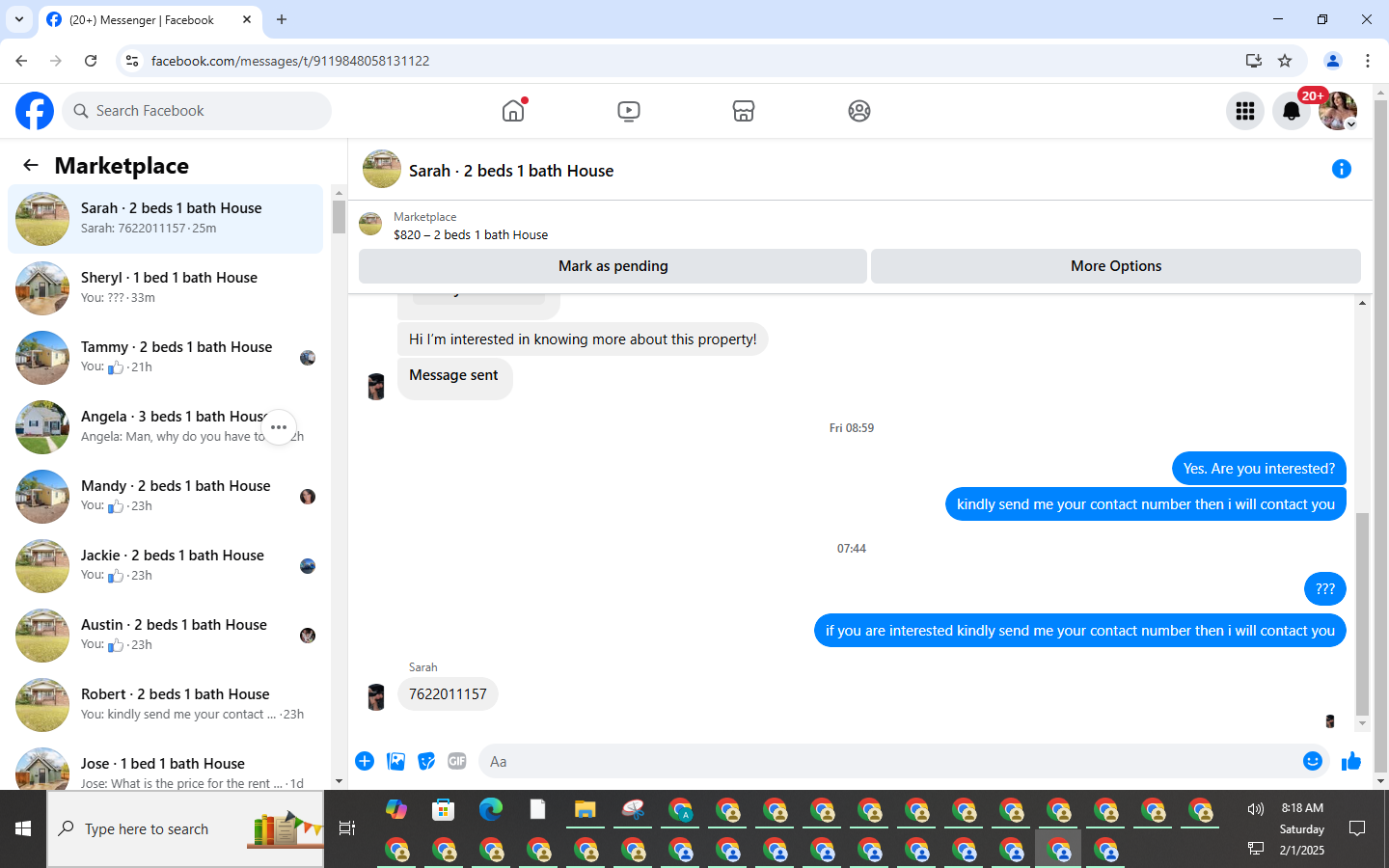Bookmark this page with the star icon
Image resolution: width=1389 pixels, height=868 pixels.
(1285, 61)
